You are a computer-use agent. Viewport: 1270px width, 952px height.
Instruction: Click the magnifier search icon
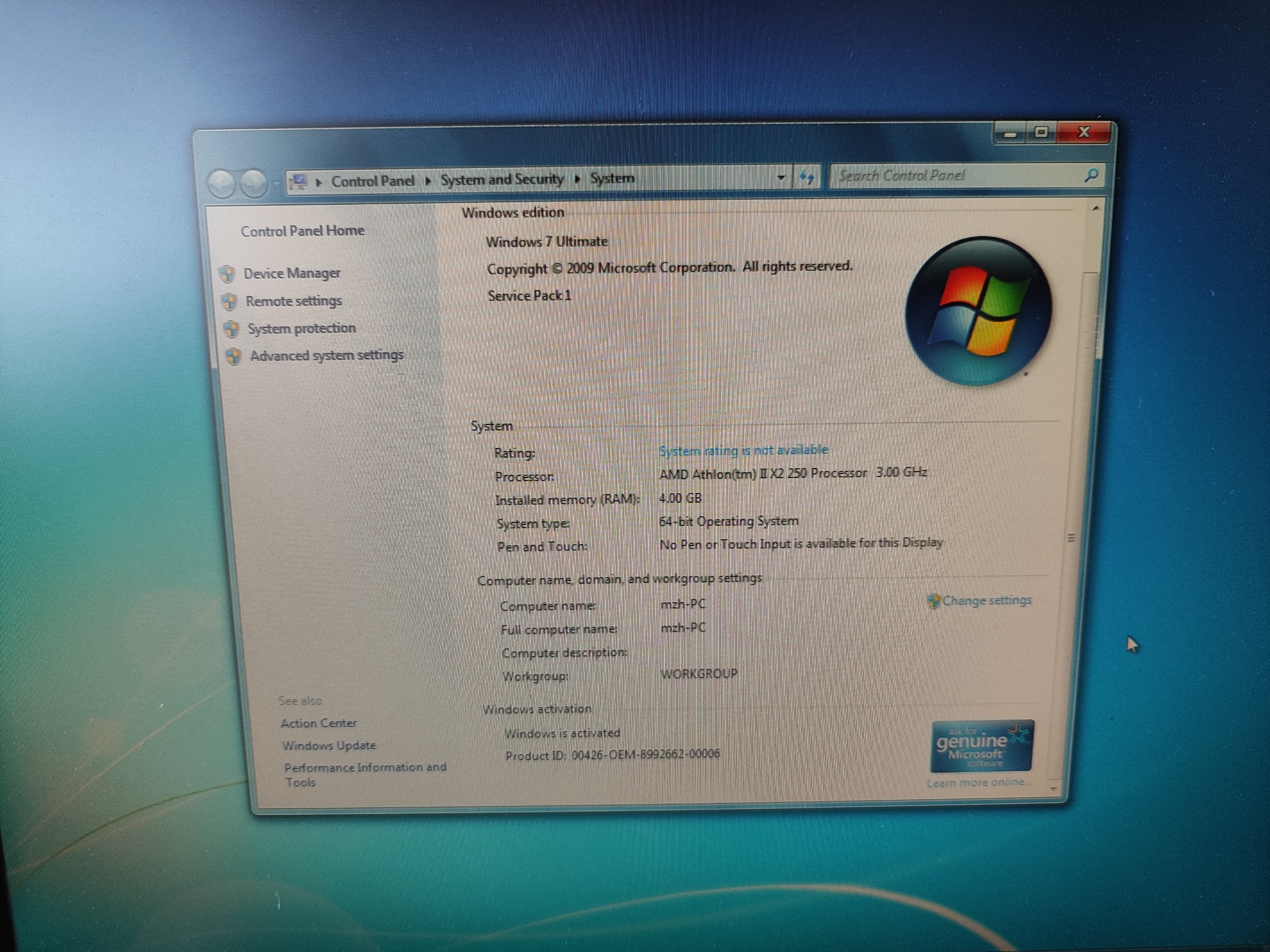click(x=1091, y=175)
